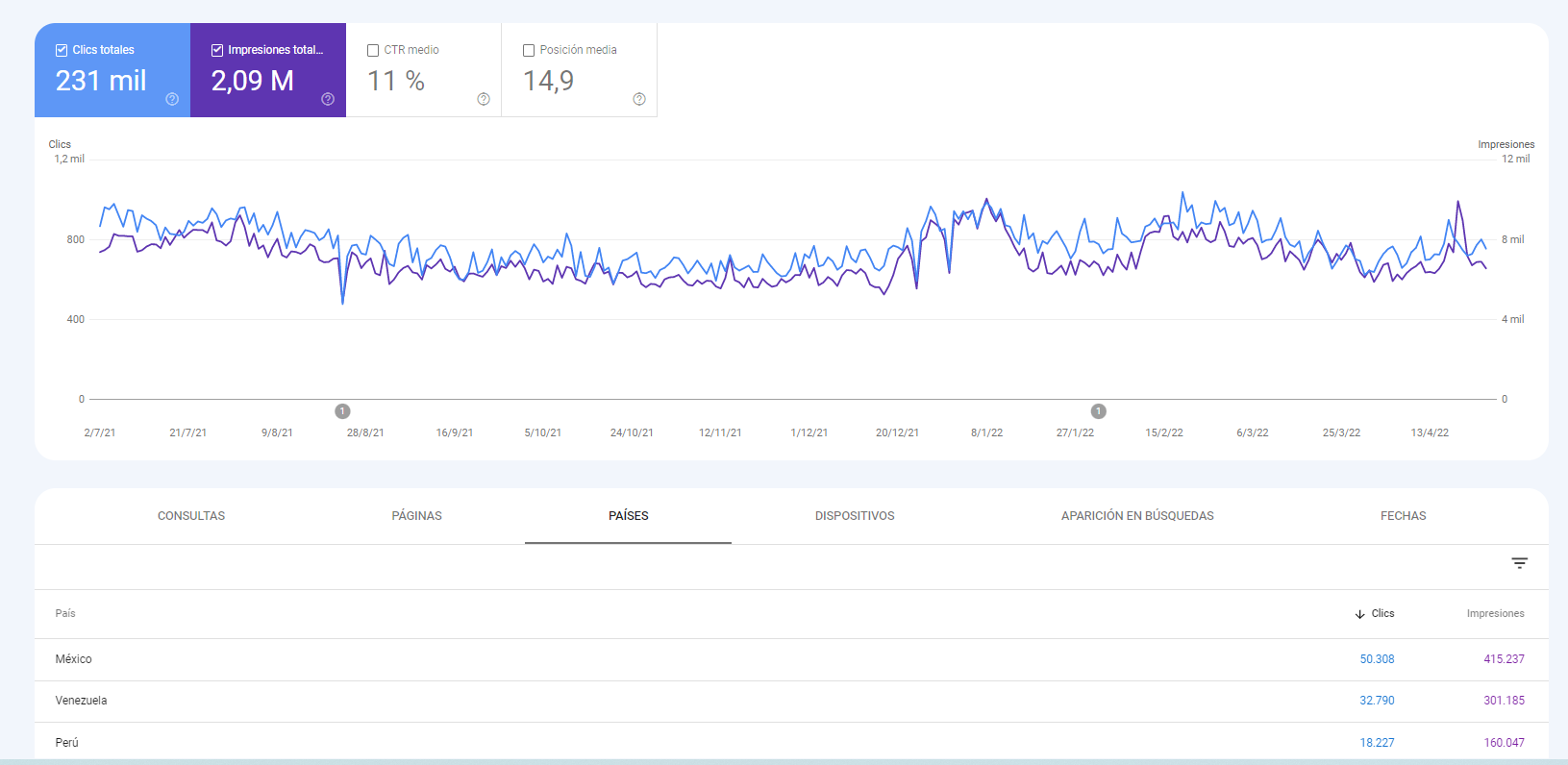Screen dimensions: 1568x765
Task: Click Venezuela clicks value 32.790
Action: pos(1377,701)
